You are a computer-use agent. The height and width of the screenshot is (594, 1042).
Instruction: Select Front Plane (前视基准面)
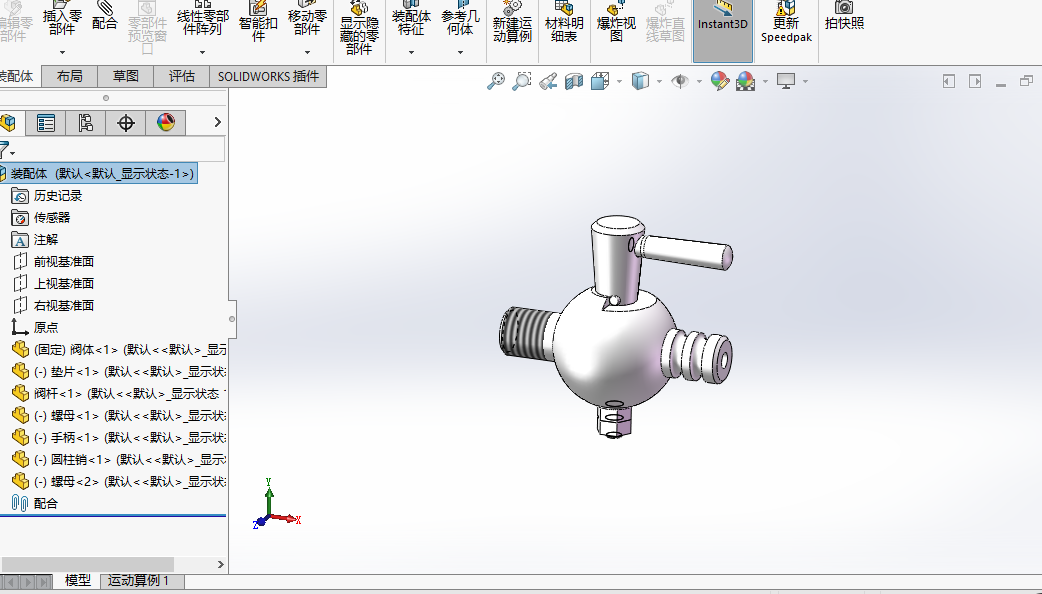(x=53, y=262)
